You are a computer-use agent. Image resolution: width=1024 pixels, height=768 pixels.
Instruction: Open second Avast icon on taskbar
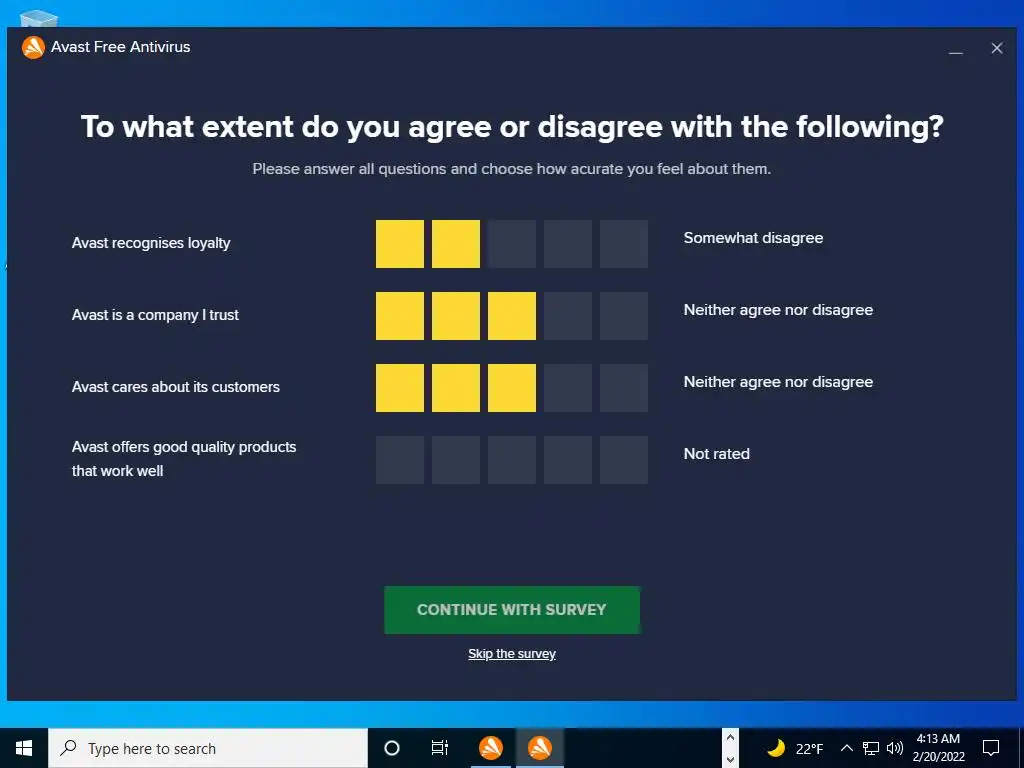point(540,748)
